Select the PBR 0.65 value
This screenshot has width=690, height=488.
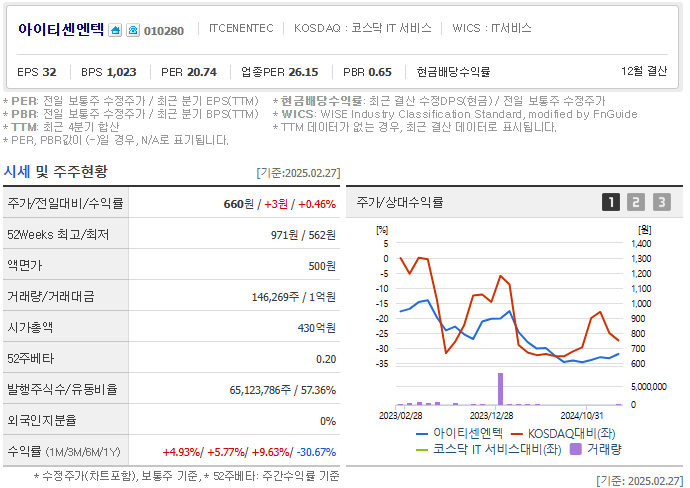coord(367,72)
